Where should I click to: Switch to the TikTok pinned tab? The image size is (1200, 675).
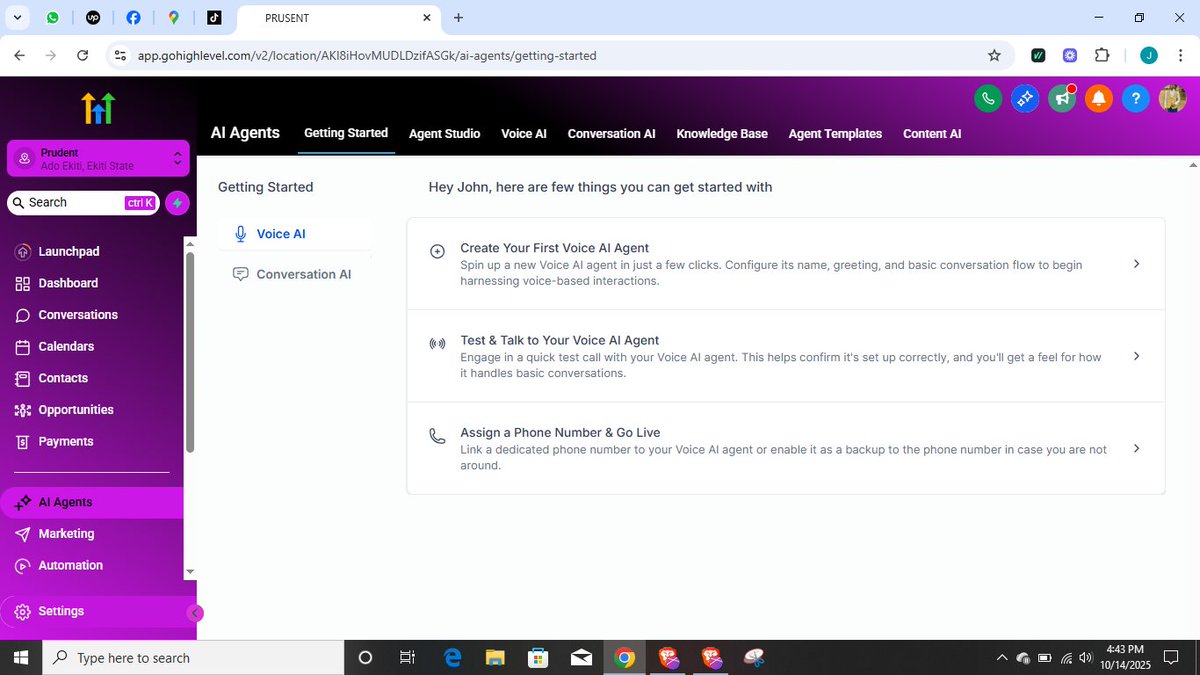click(214, 18)
